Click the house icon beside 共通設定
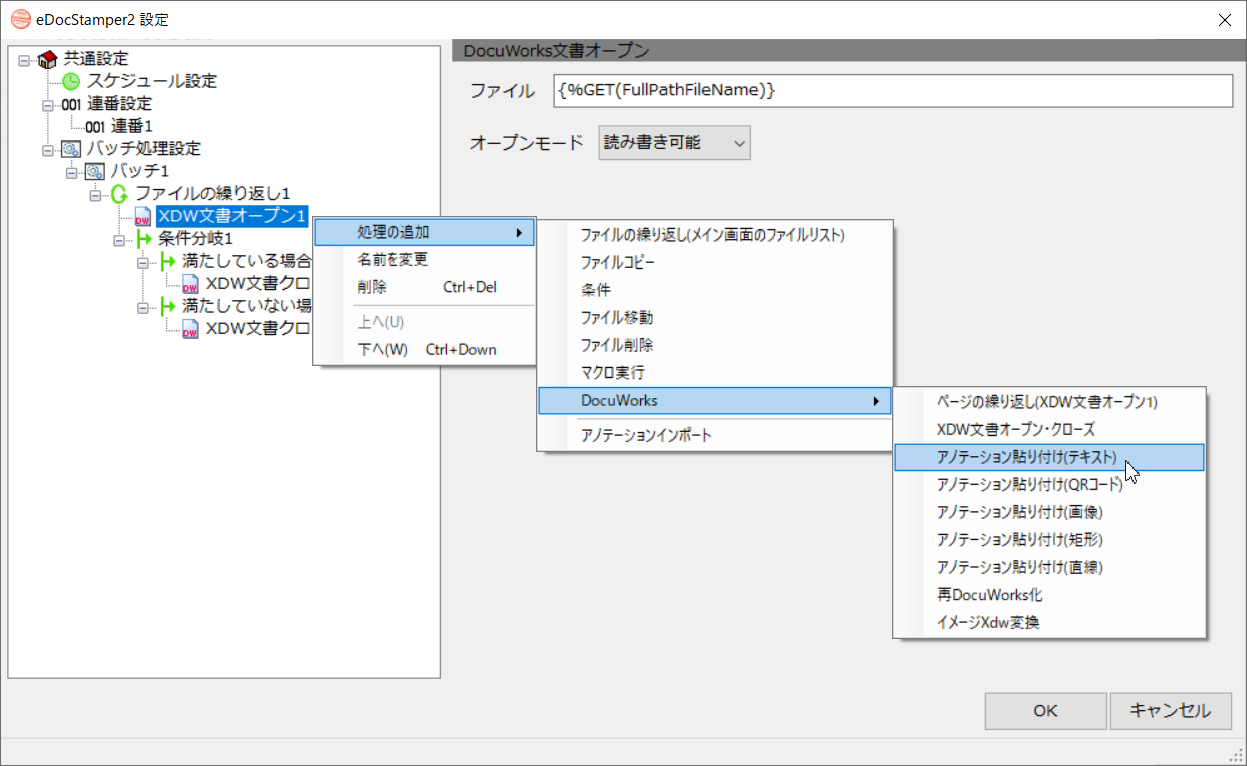Image resolution: width=1247 pixels, height=766 pixels. 48,60
